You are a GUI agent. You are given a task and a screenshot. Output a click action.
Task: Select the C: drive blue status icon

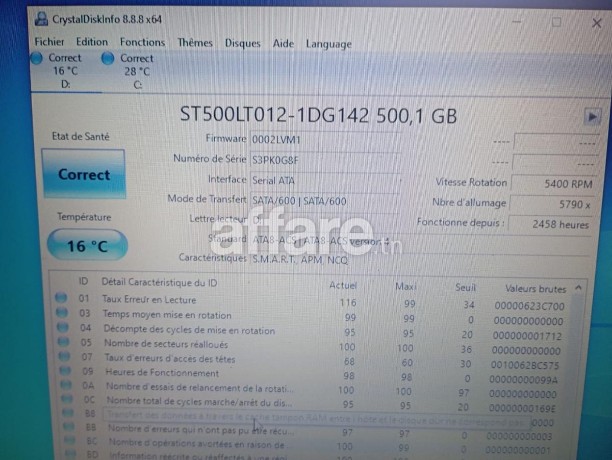110,59
